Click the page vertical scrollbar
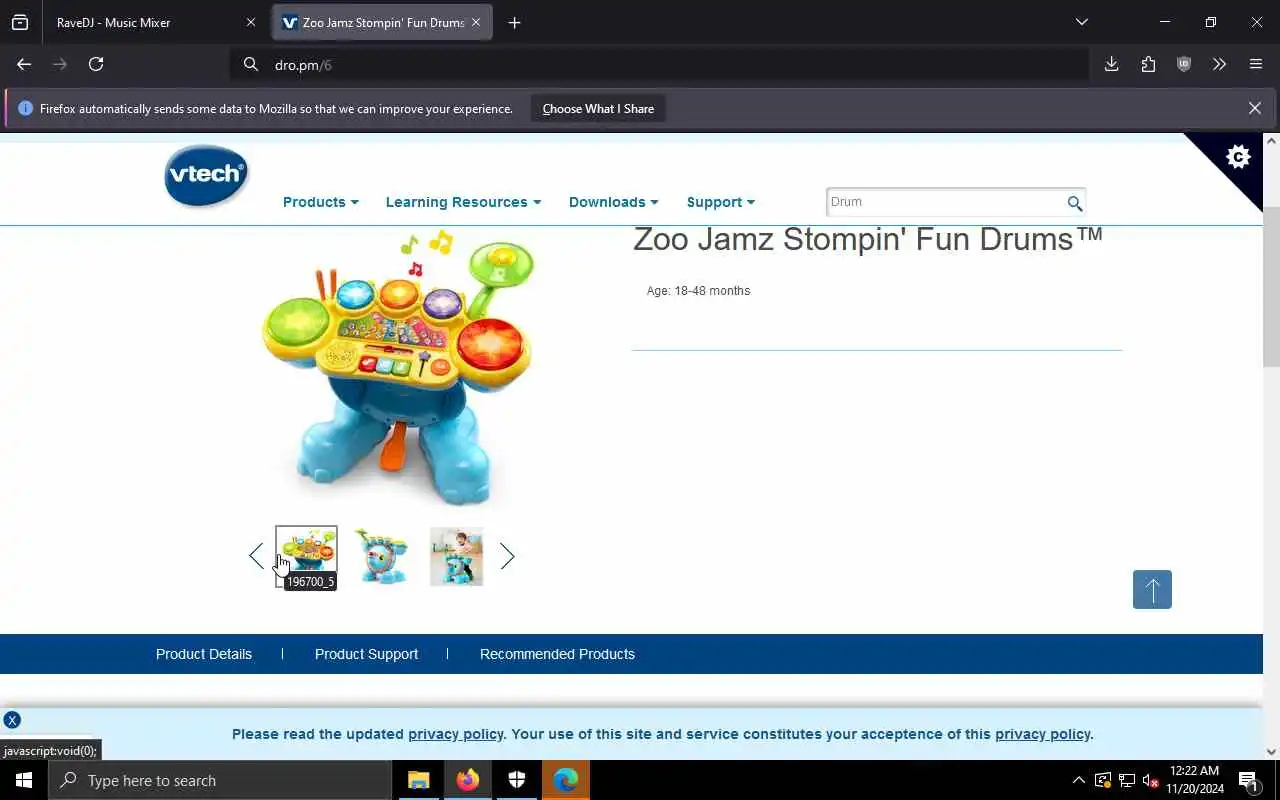The width and height of the screenshot is (1280, 800). [x=1271, y=286]
